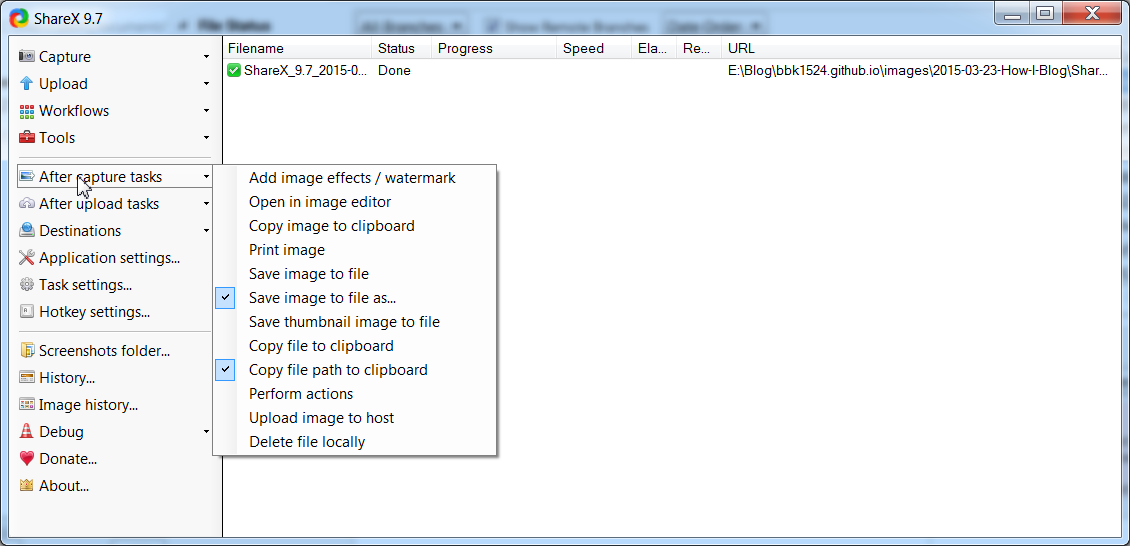Choose Open in image editor entry
Viewport: 1130px width, 546px height.
[320, 202]
